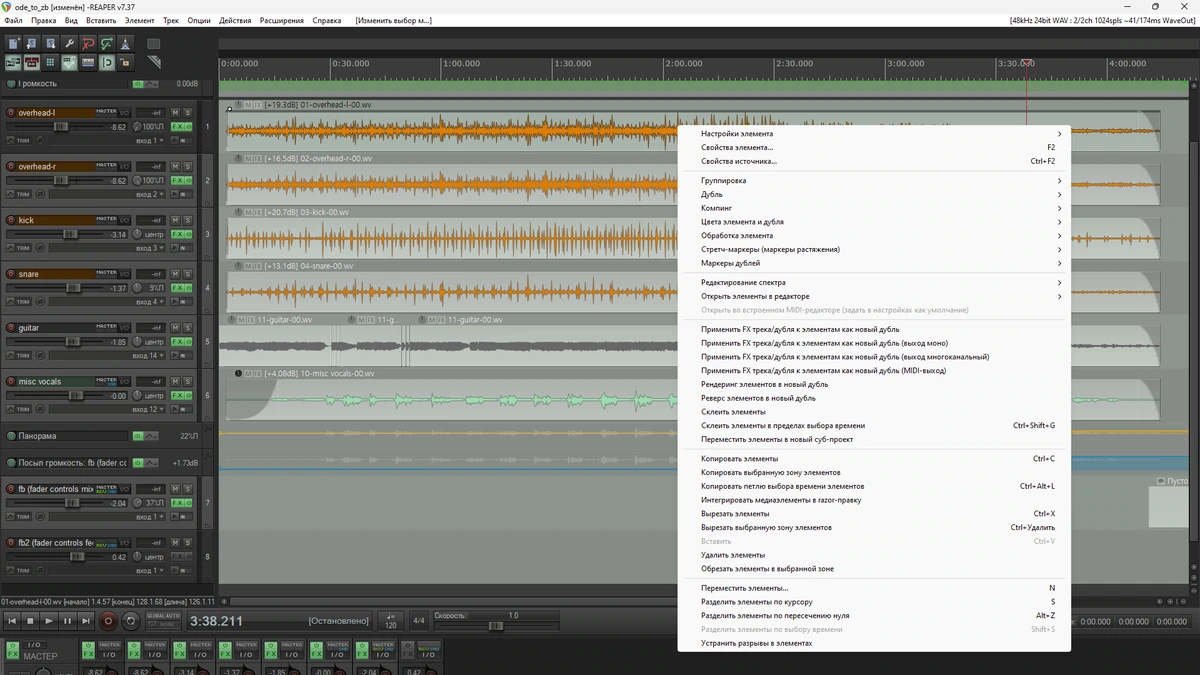Toggle grid lines toolbar icon
Screen dimensions: 1200x675
point(88,63)
